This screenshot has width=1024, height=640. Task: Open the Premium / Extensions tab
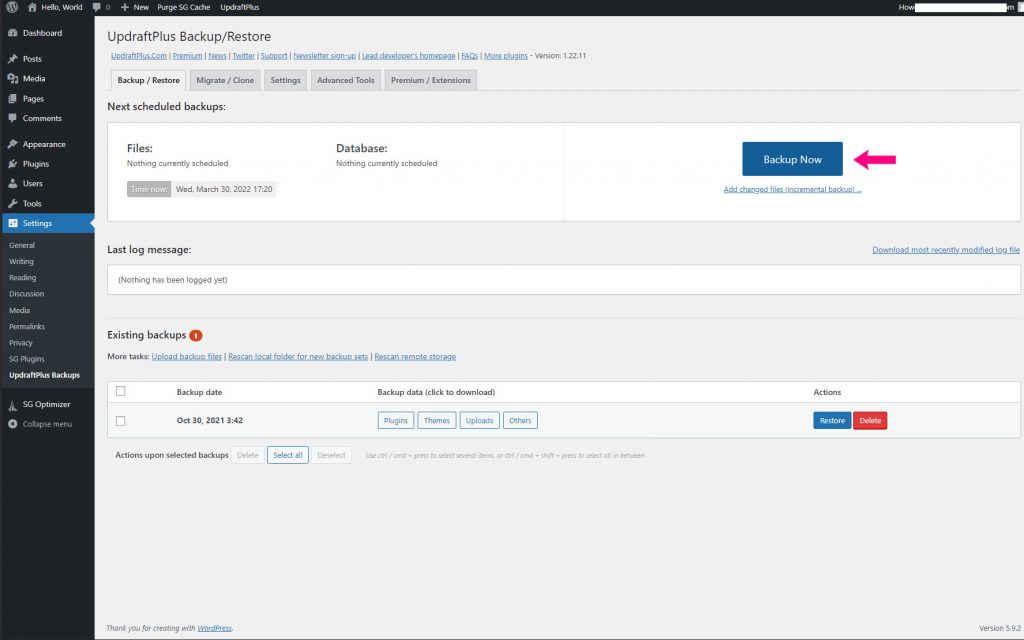[x=430, y=80]
